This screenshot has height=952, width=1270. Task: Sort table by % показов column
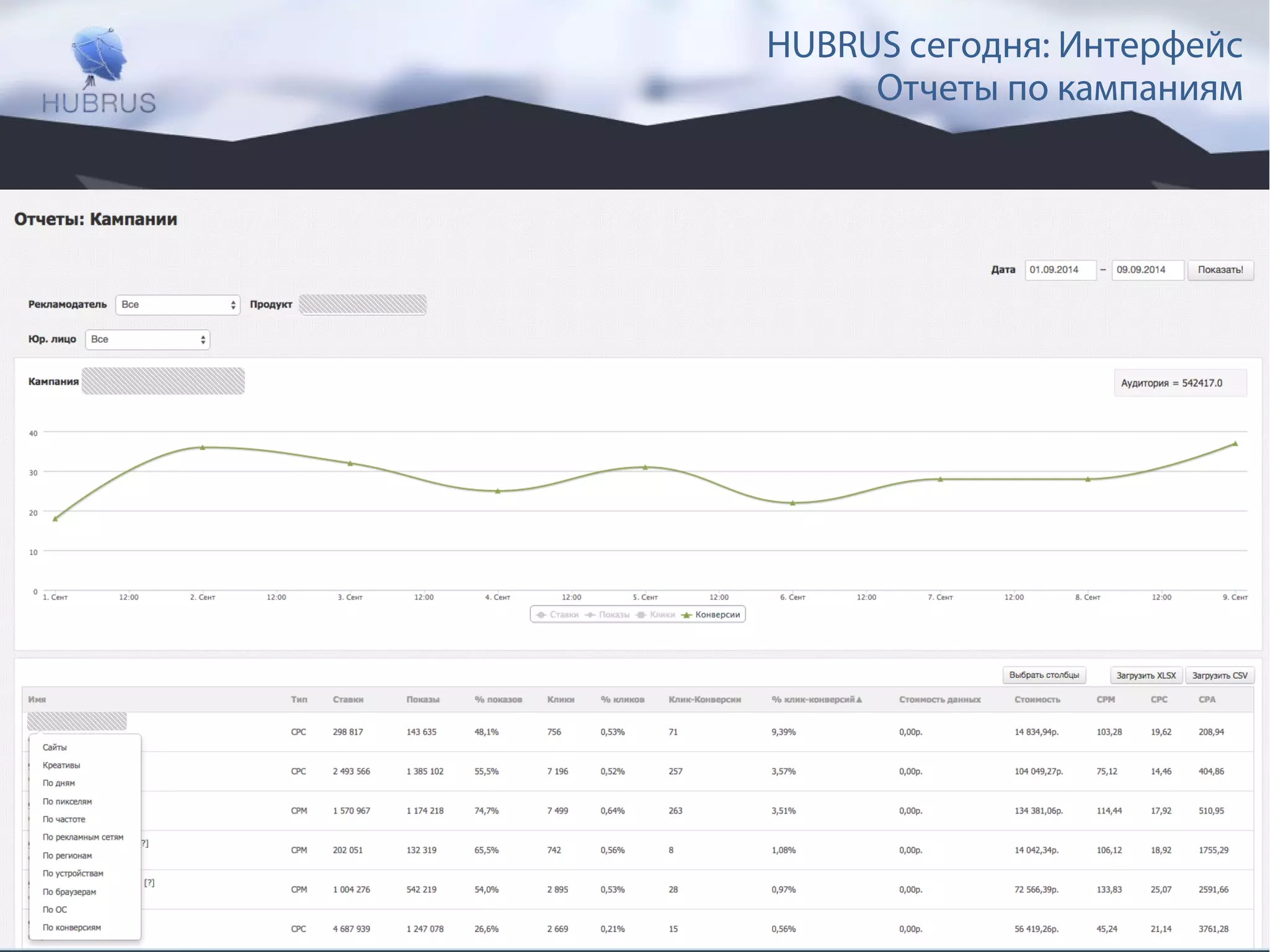click(498, 700)
